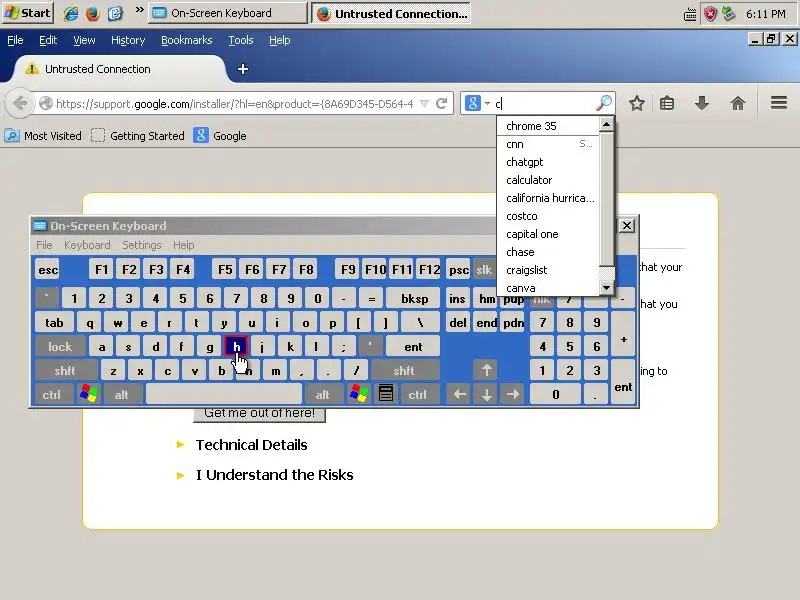The height and width of the screenshot is (600, 800).
Task: Open the Tools menu in Firefox
Action: click(x=240, y=40)
